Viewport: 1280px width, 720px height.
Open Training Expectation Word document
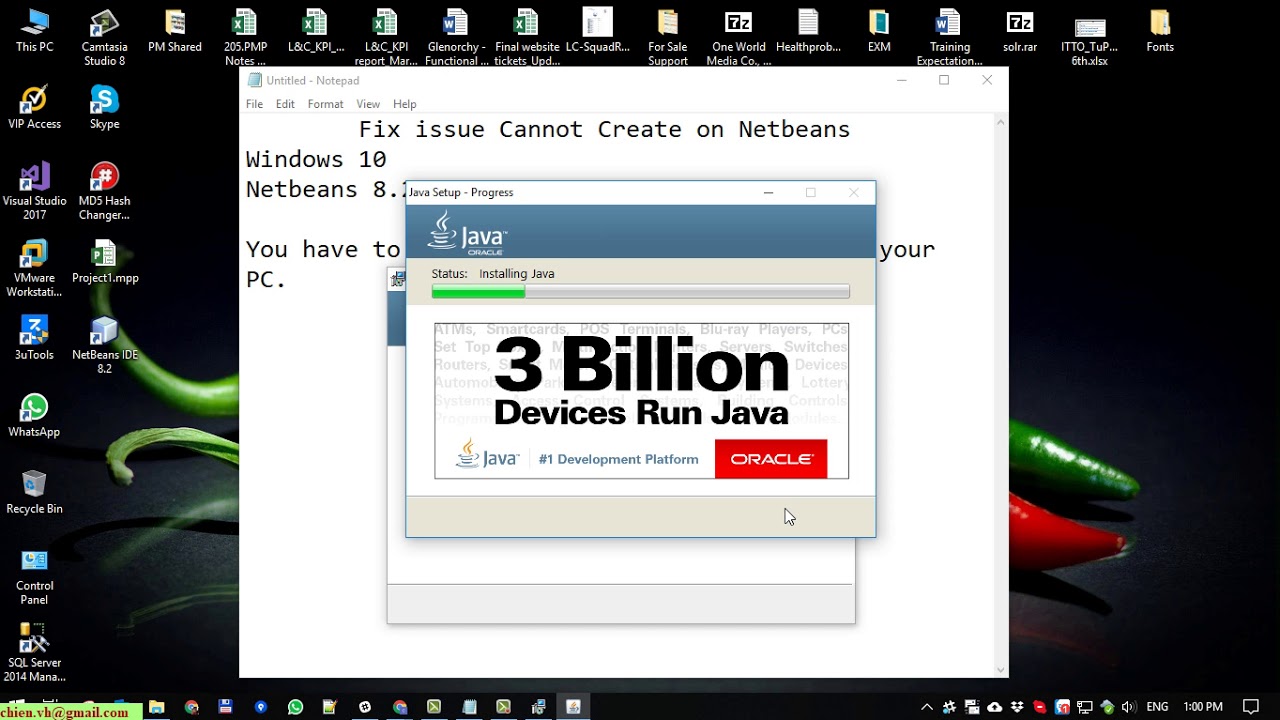949,38
